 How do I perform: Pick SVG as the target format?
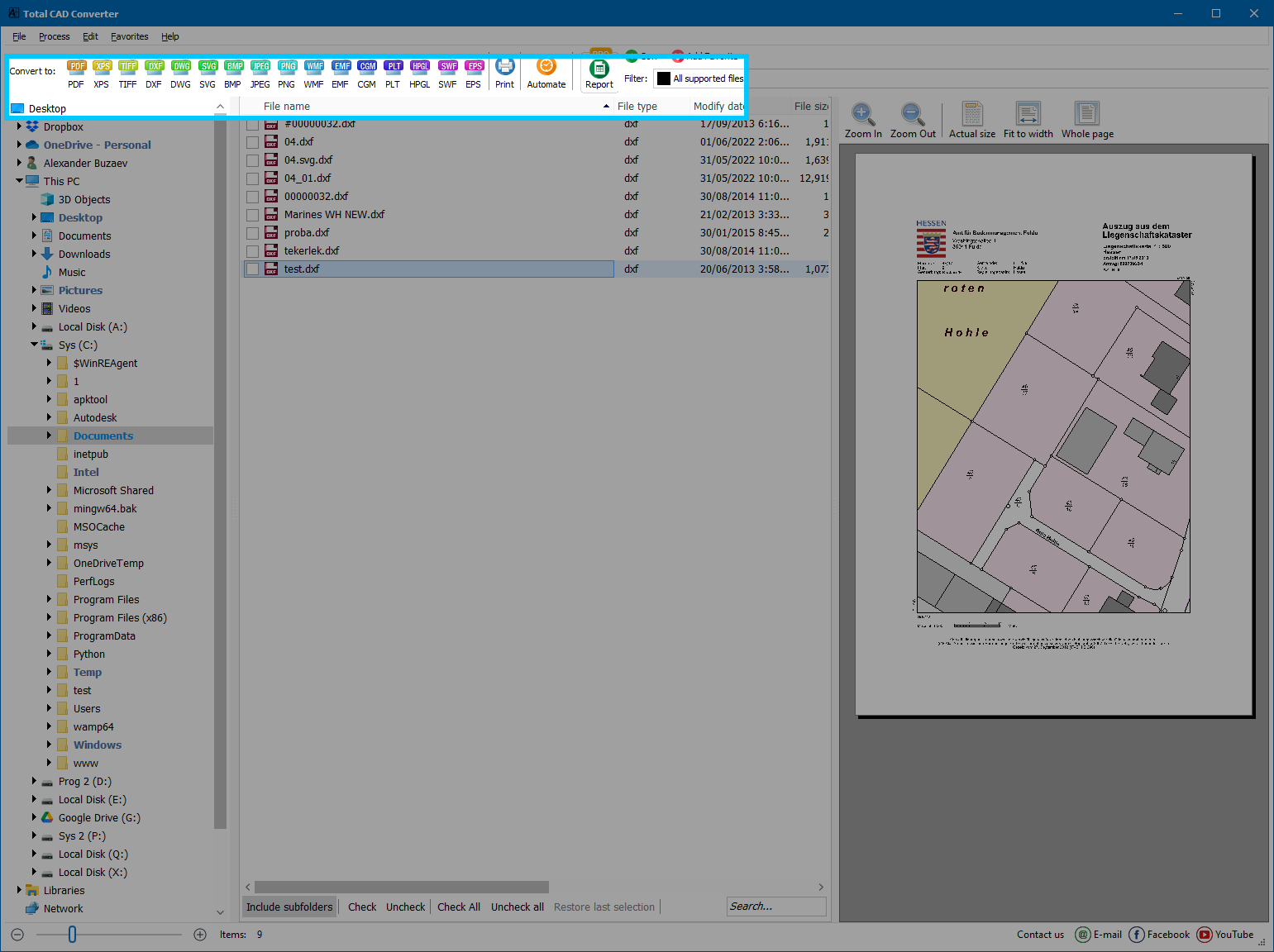click(x=207, y=73)
